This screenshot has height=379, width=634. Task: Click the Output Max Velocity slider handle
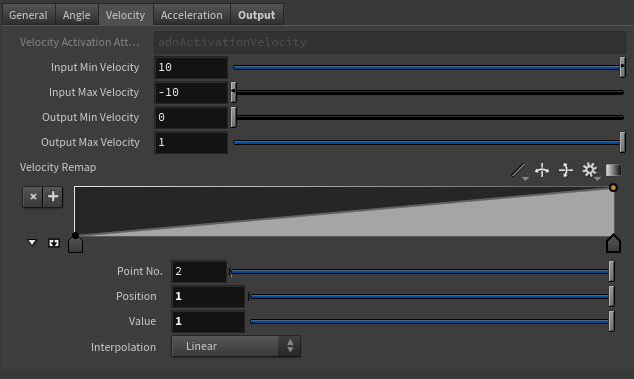(622, 142)
